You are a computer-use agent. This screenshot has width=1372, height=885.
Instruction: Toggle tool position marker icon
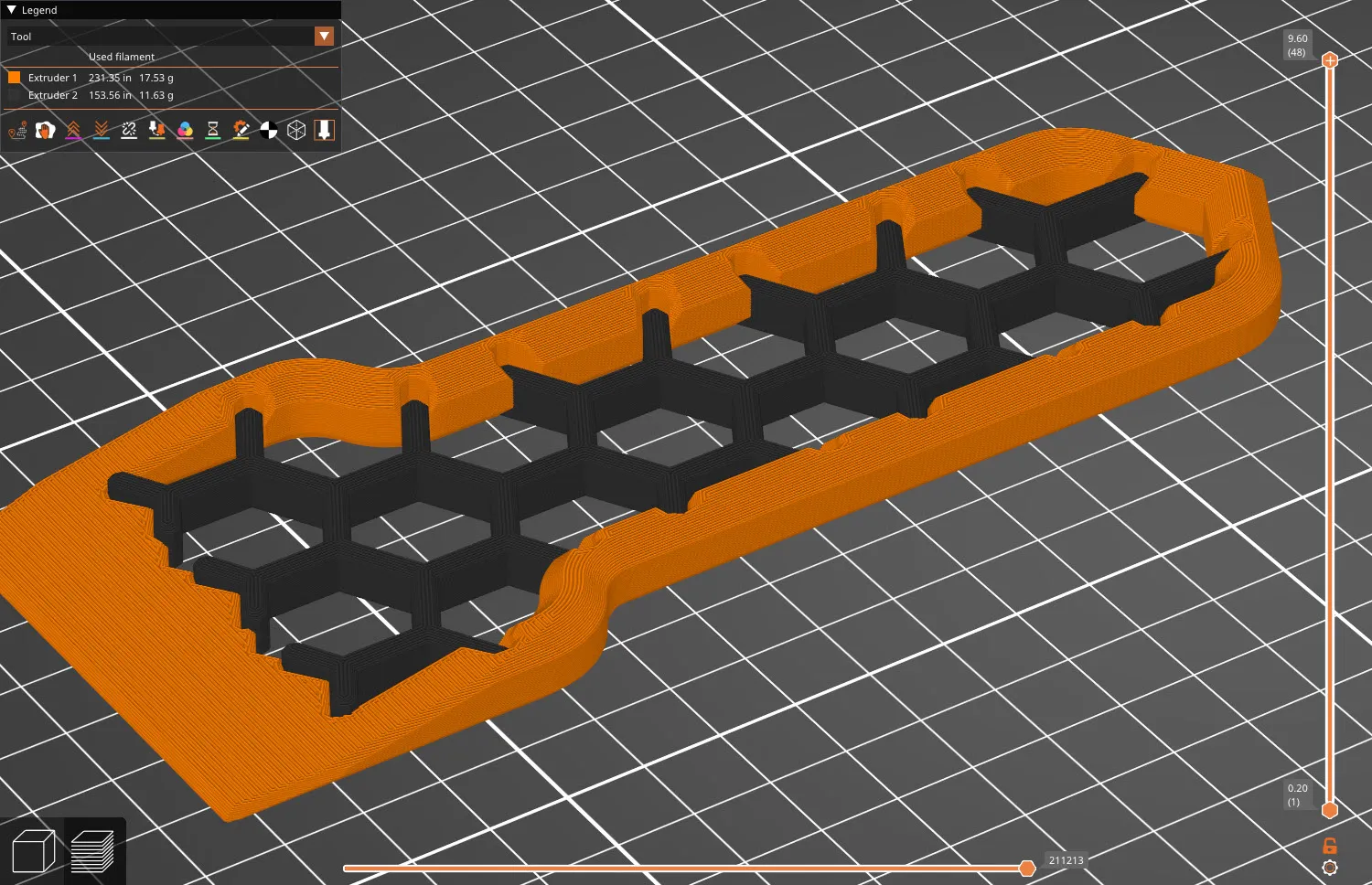pos(325,131)
